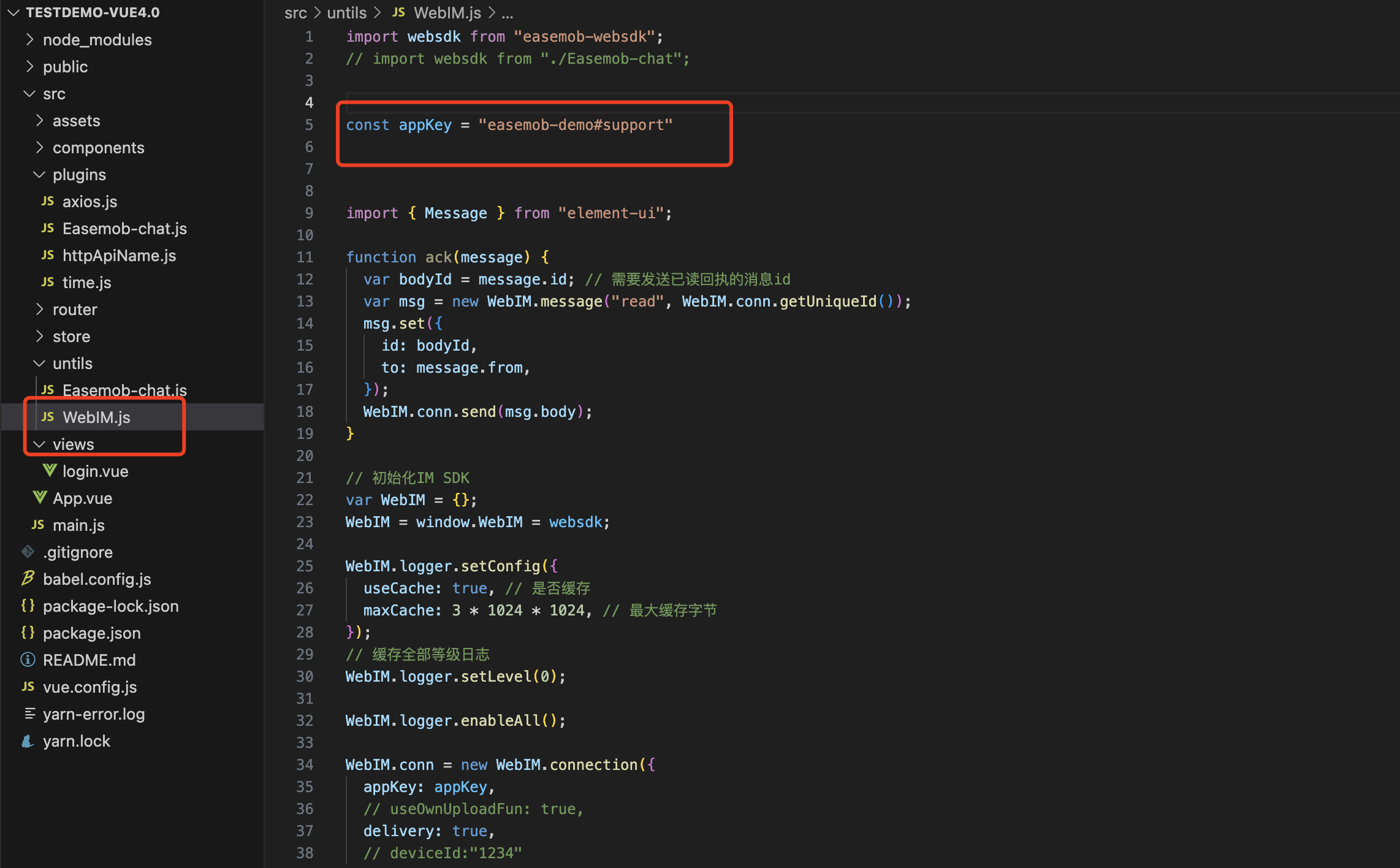Screen dimensions: 1400x868
Task: Click the Babel icon of babel.config.js
Action: coord(28,578)
